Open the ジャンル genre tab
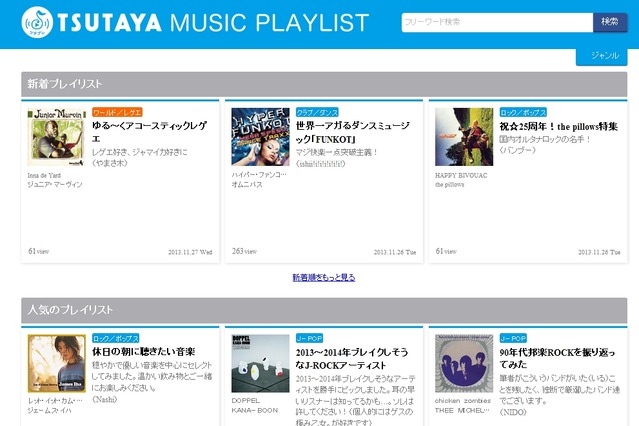This screenshot has width=639, height=426. [602, 57]
